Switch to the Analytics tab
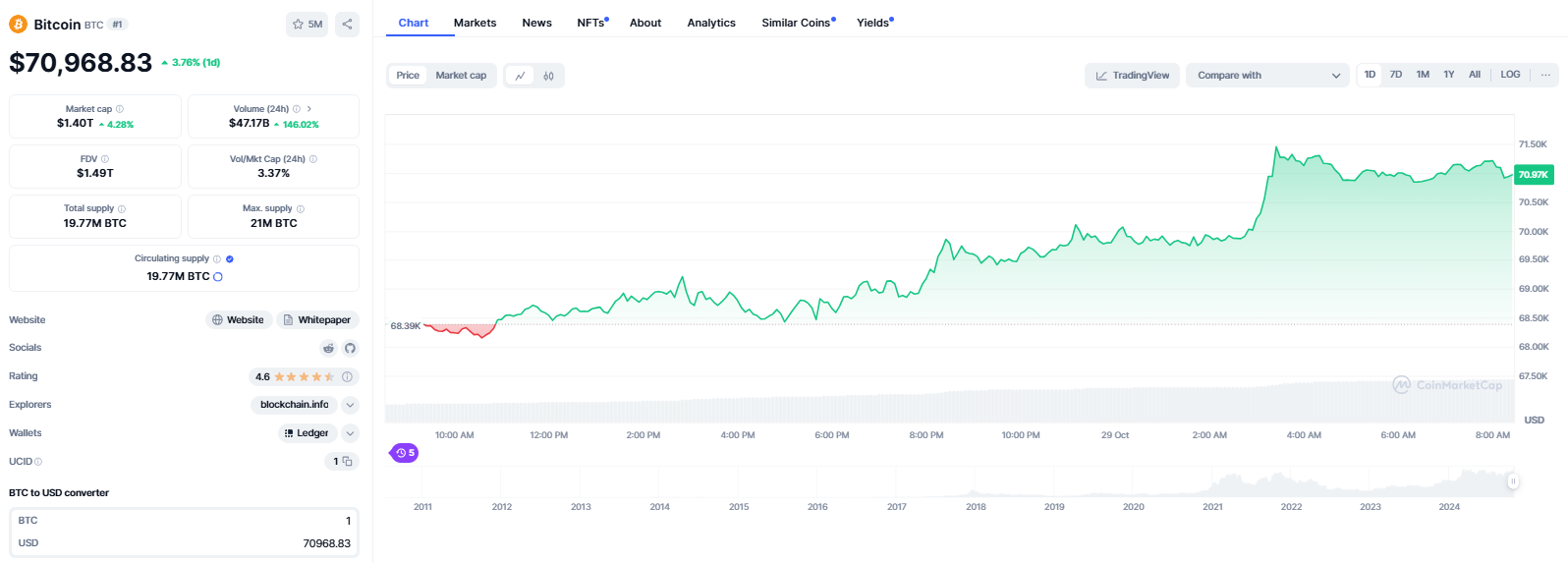 point(711,23)
